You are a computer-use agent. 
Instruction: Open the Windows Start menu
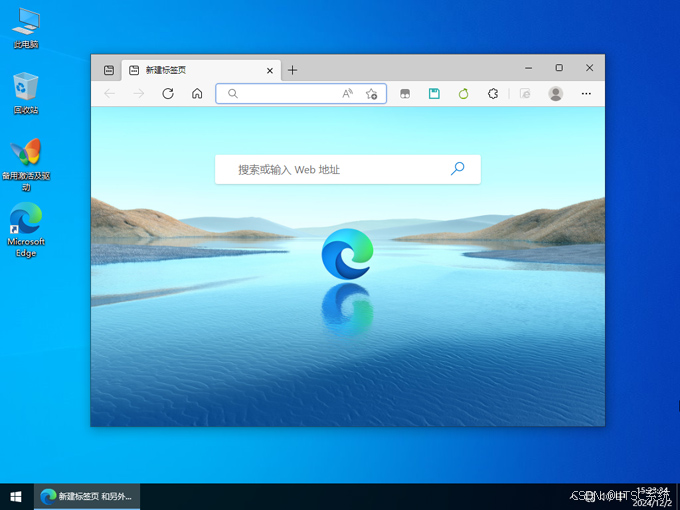(x=16, y=497)
